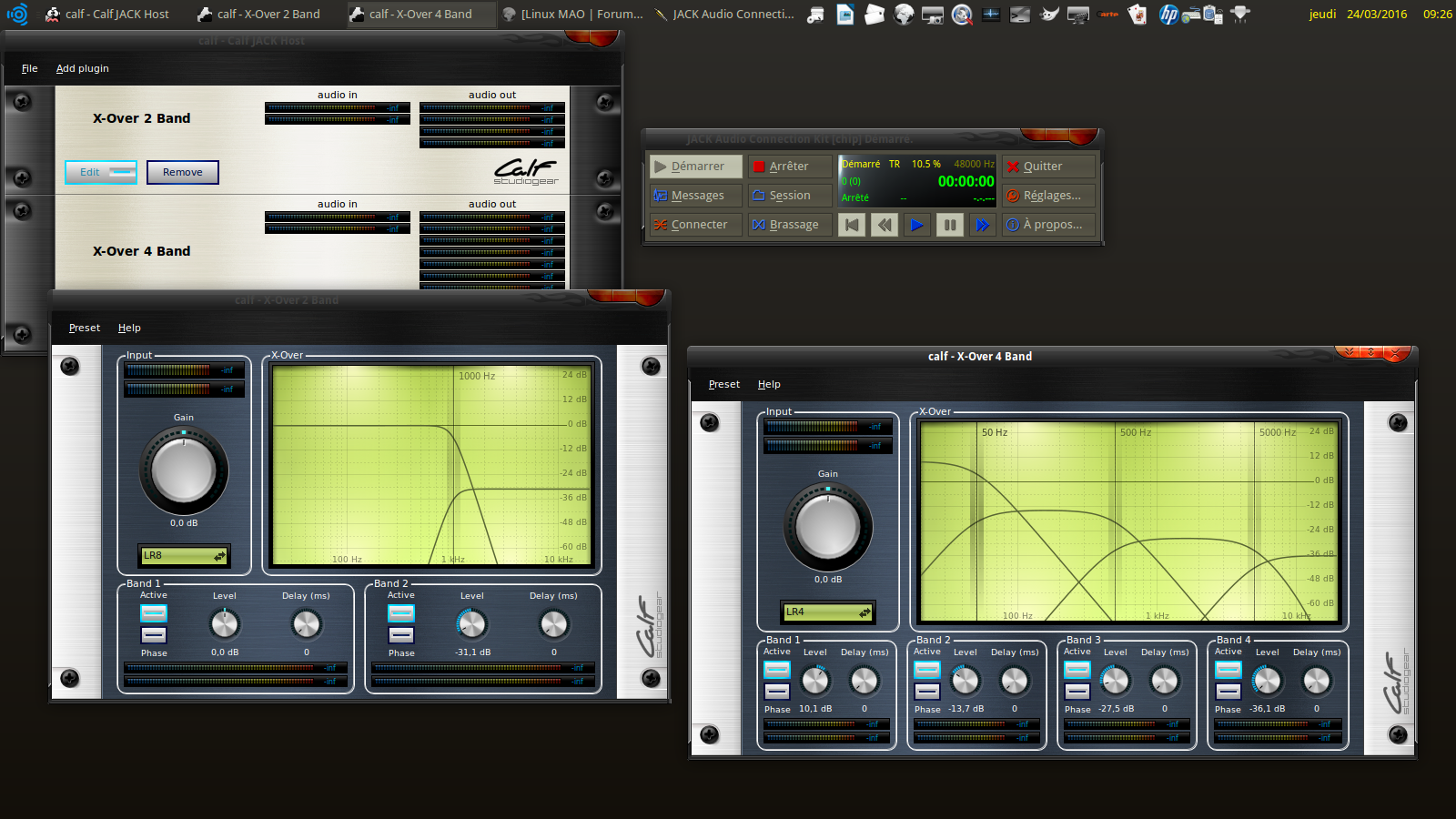Open JACK Connecter connections window

(694, 225)
